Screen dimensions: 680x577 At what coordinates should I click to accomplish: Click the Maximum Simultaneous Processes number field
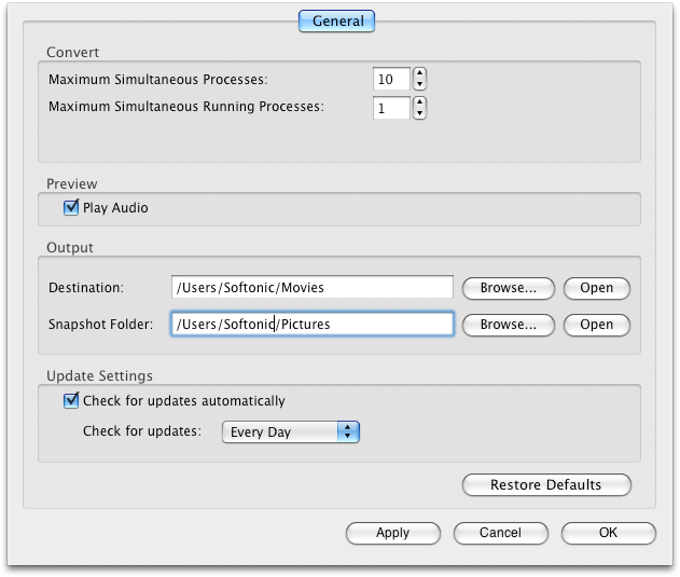[391, 79]
